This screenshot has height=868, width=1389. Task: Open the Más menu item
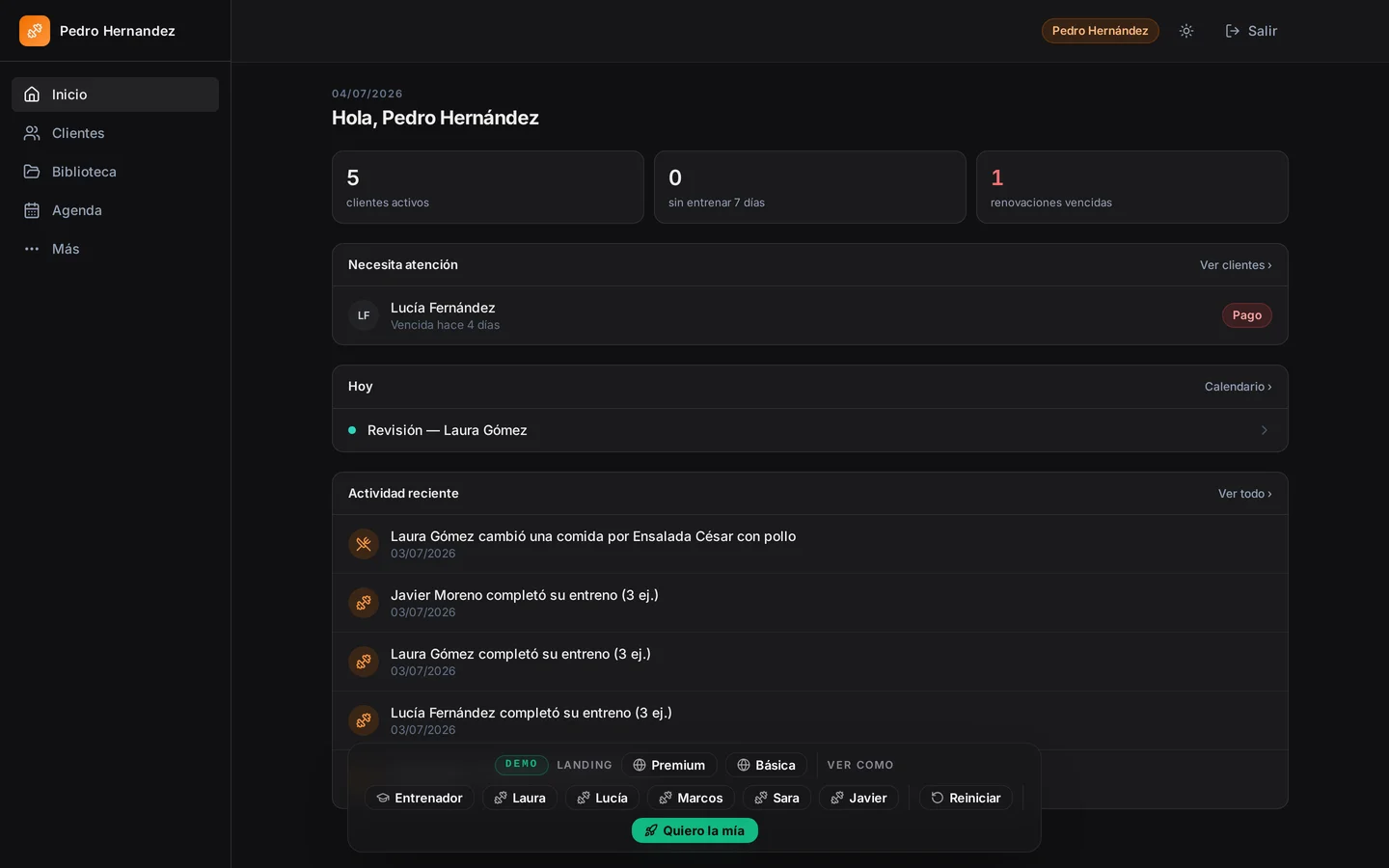(115, 249)
